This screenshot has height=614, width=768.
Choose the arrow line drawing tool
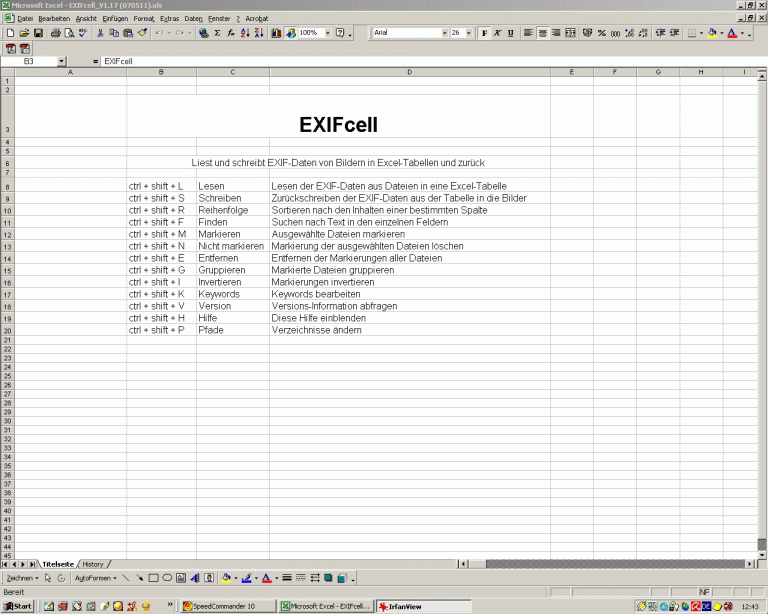point(140,578)
